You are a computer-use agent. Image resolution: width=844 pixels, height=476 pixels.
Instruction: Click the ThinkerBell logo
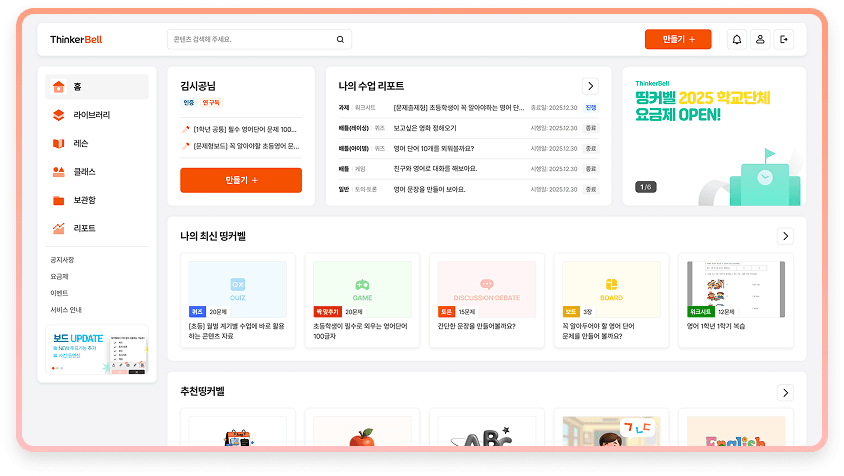76,39
